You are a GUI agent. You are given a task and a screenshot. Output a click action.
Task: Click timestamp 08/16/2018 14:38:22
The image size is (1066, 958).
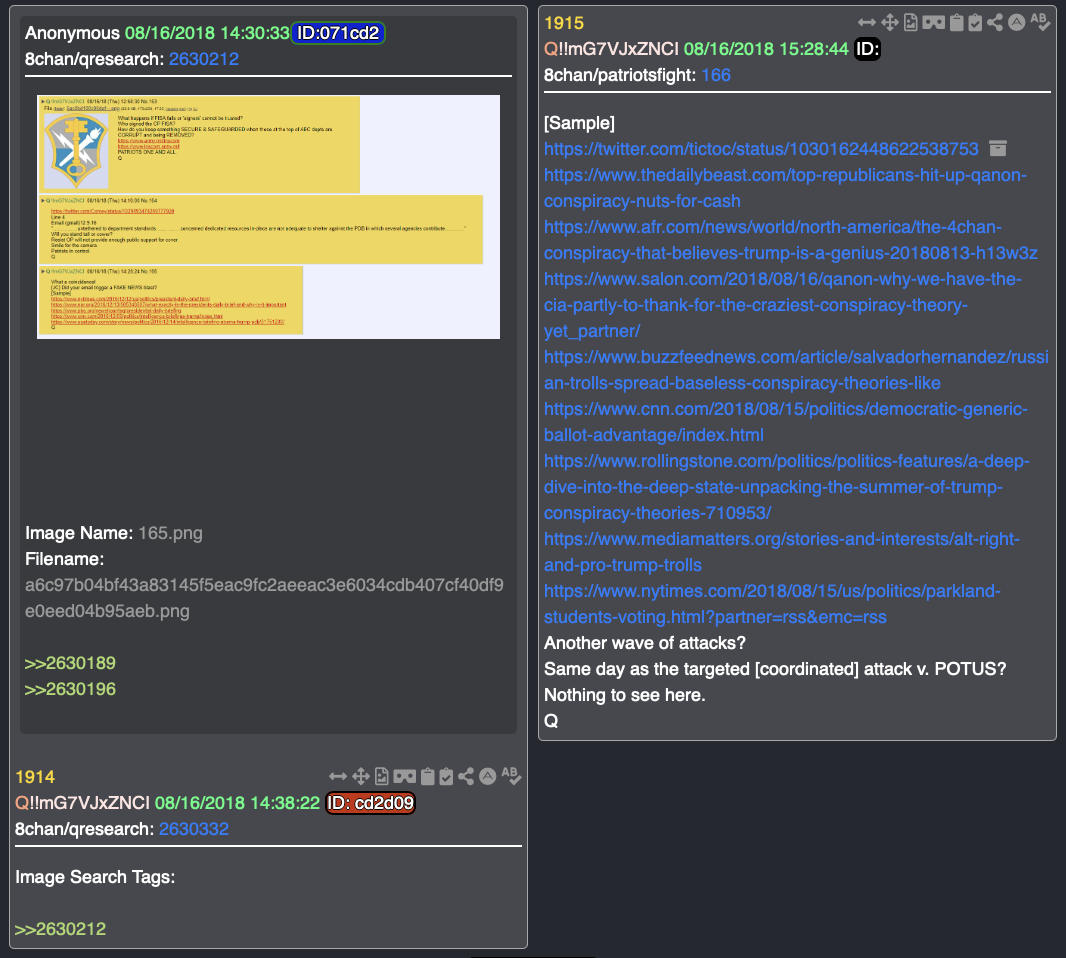(x=237, y=803)
